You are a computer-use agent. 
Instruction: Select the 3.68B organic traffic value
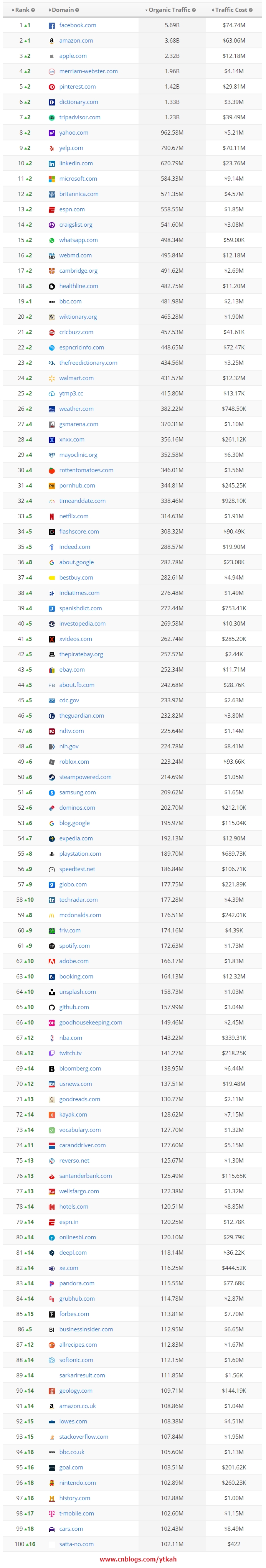click(x=172, y=41)
